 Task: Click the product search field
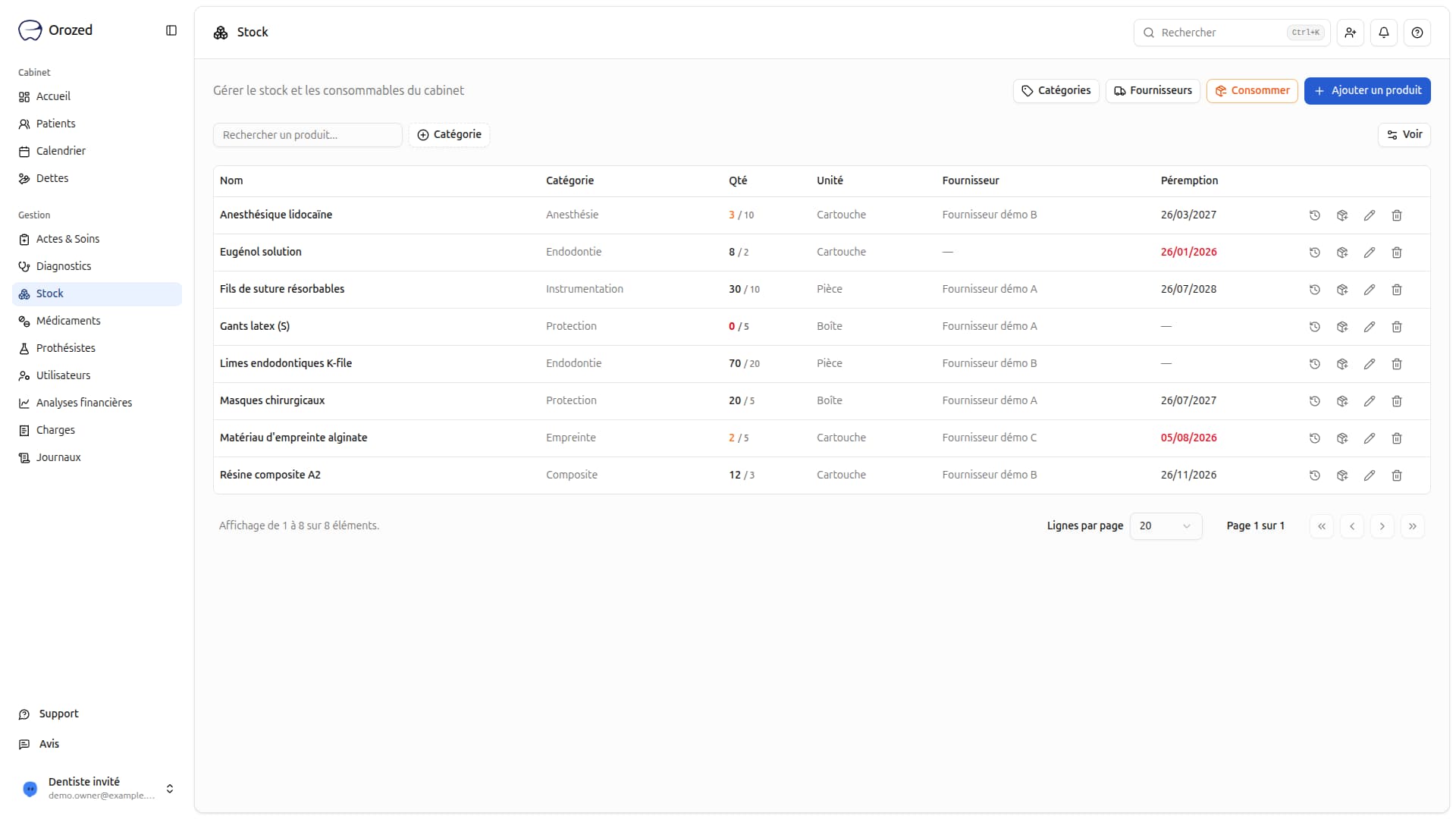click(x=307, y=135)
